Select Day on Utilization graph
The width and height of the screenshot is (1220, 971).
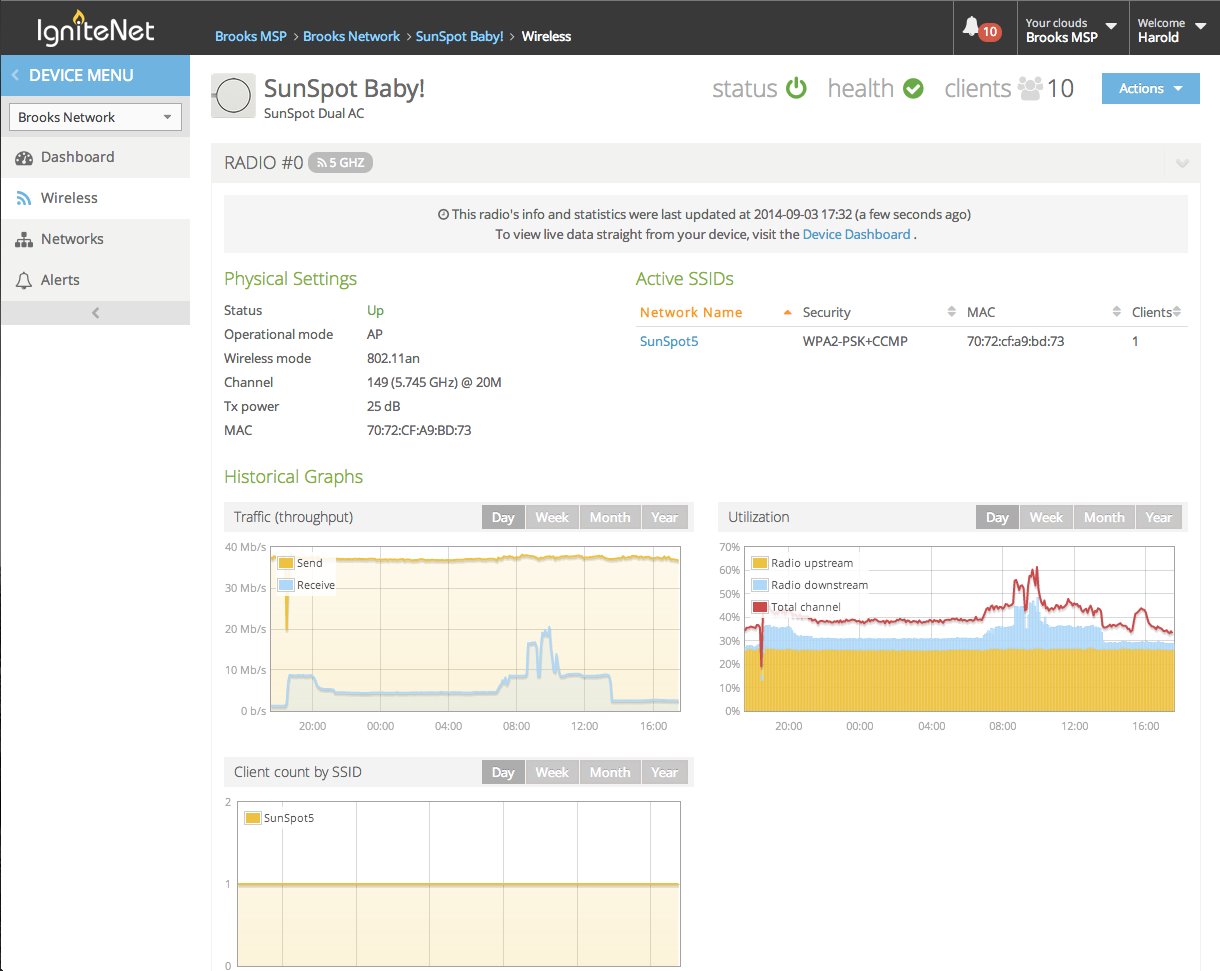click(x=997, y=517)
